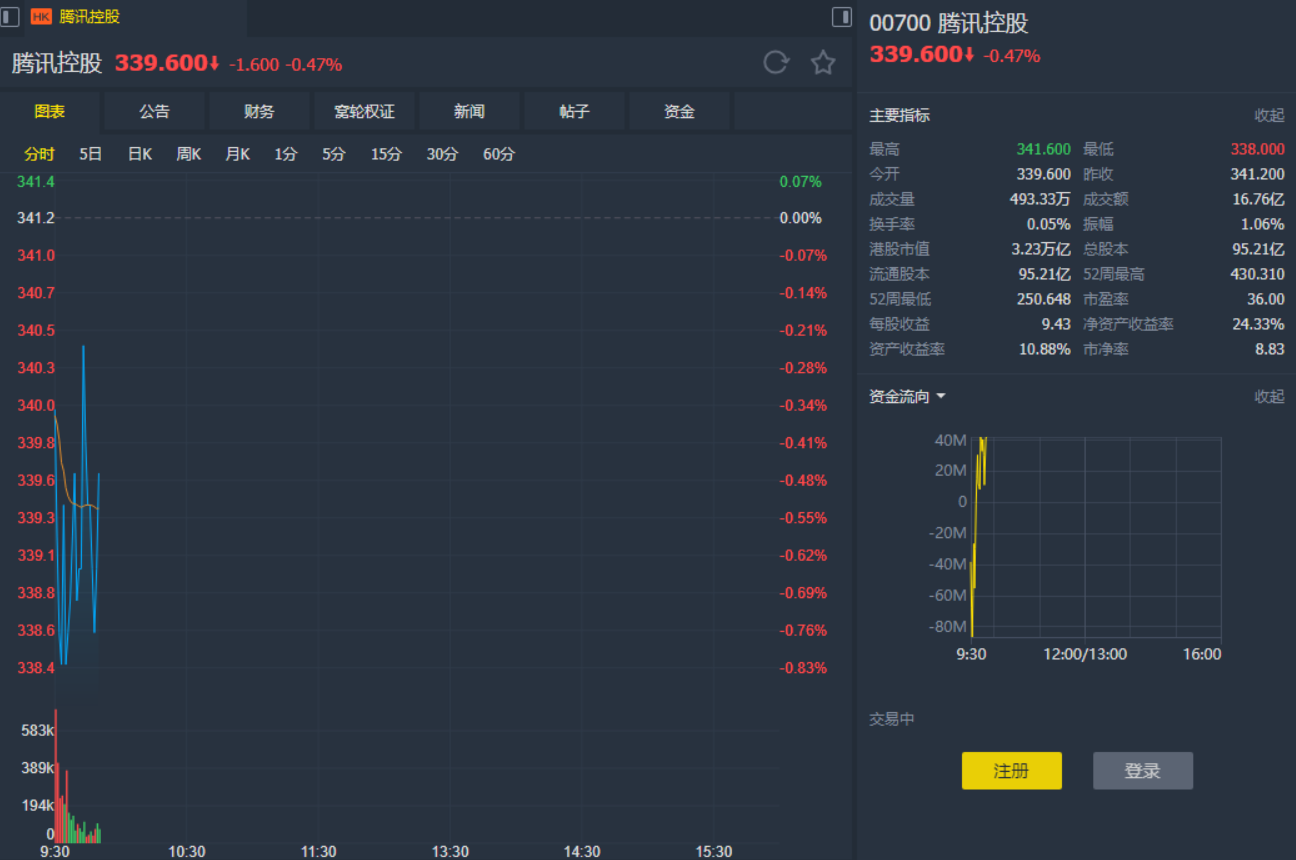This screenshot has width=1296, height=860.
Task: Open the 资金流向 dropdown
Action: (x=907, y=397)
